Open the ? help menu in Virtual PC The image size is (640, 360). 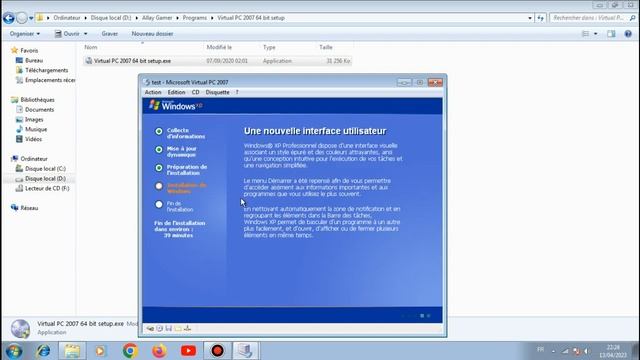[x=237, y=92]
